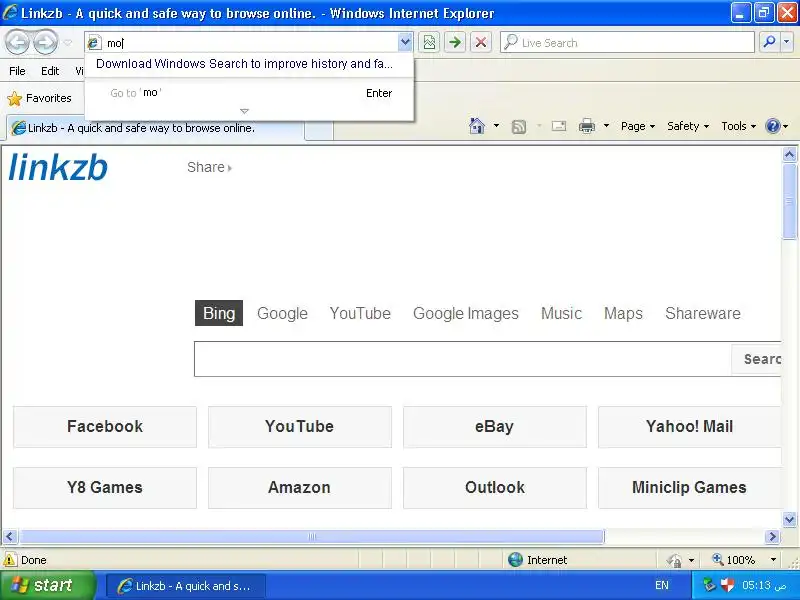The image size is (800, 600).
Task: Open the Edit menu
Action: (x=50, y=71)
